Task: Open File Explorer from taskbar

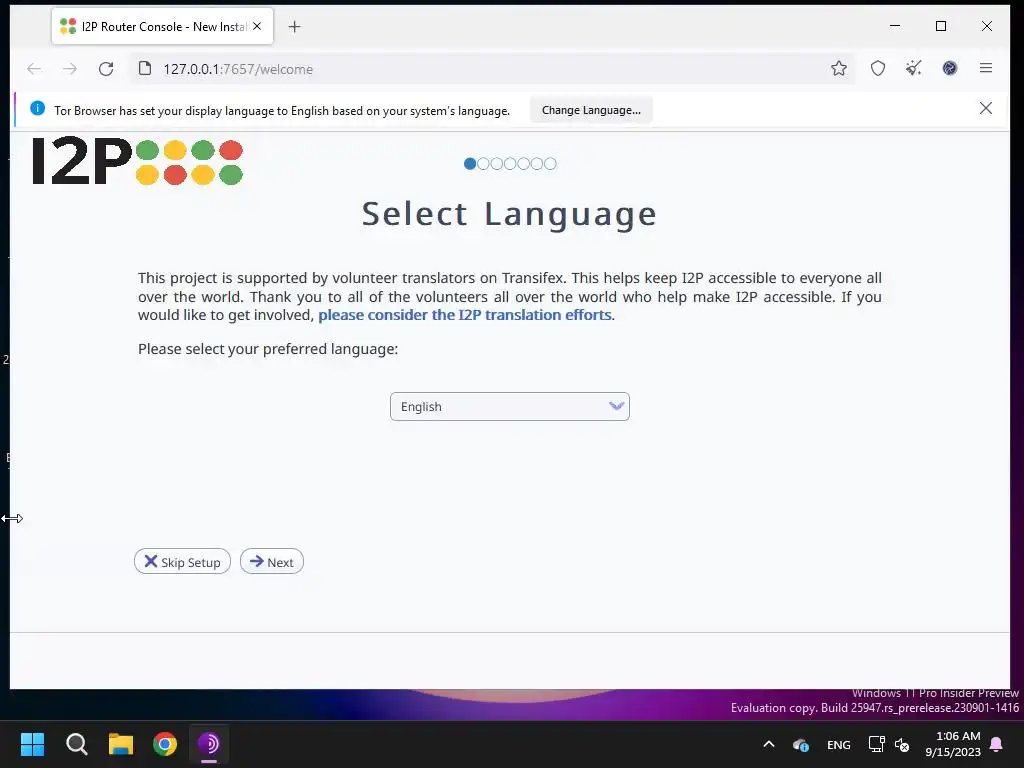Action: (x=121, y=744)
